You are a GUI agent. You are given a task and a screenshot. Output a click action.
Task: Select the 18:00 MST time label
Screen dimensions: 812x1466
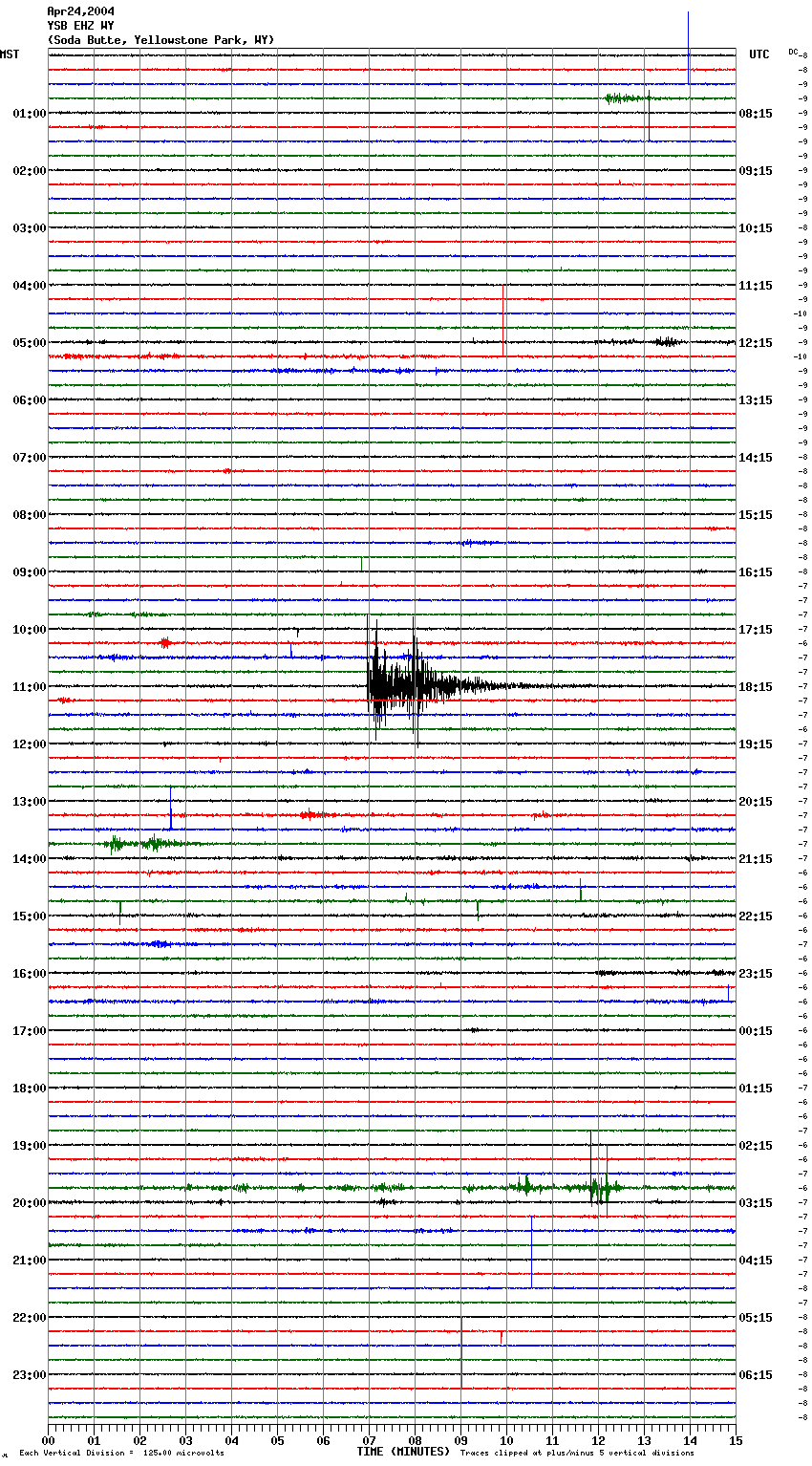(x=30, y=1089)
